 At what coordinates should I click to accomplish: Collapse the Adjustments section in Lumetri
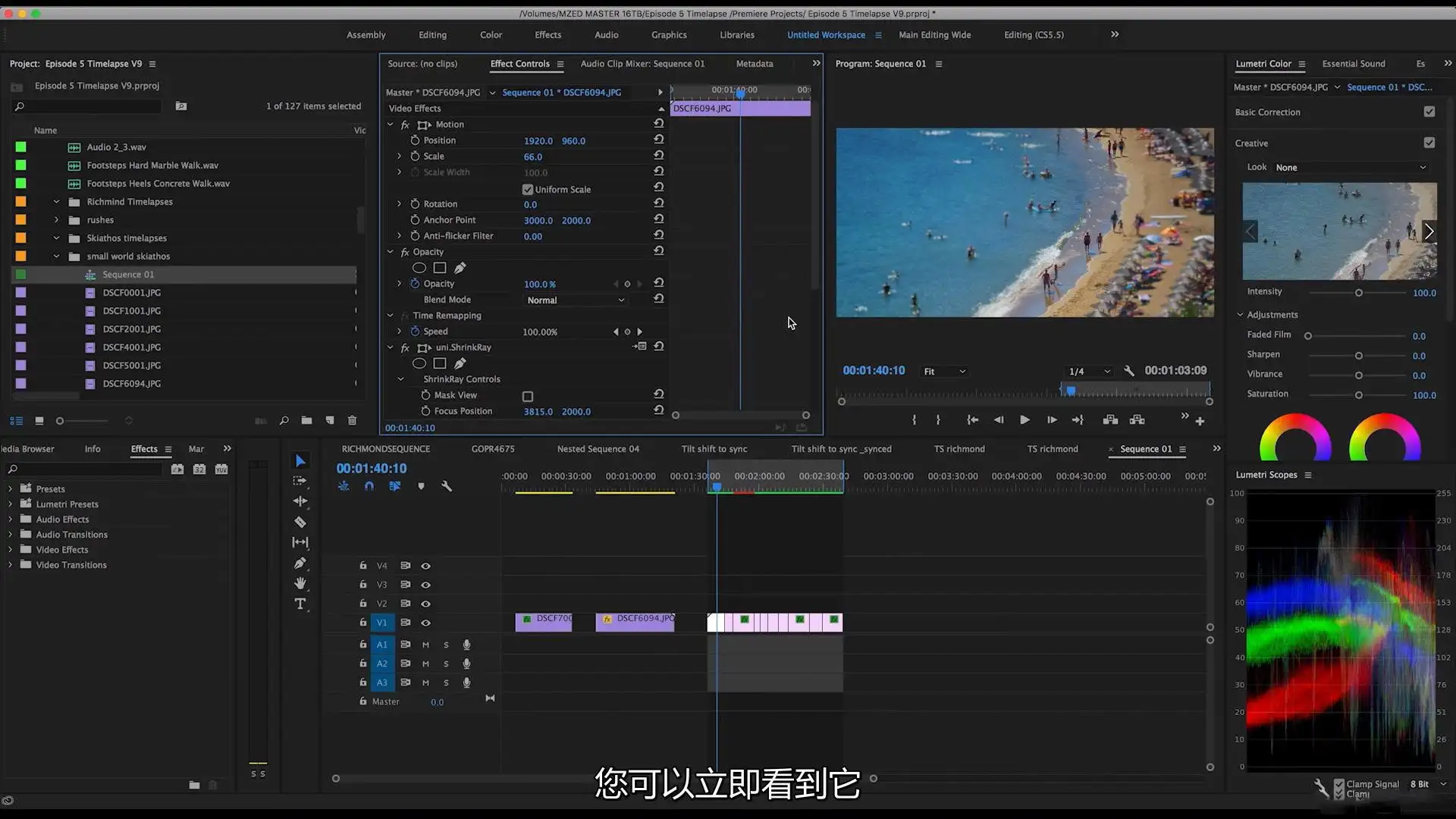click(x=1241, y=315)
